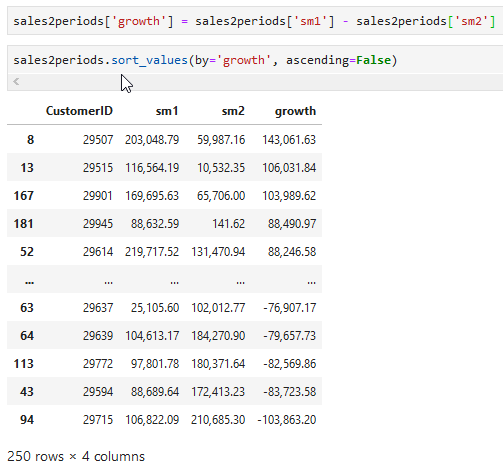The height and width of the screenshot is (470, 503).
Task: Click row index 8
Action: 30,139
